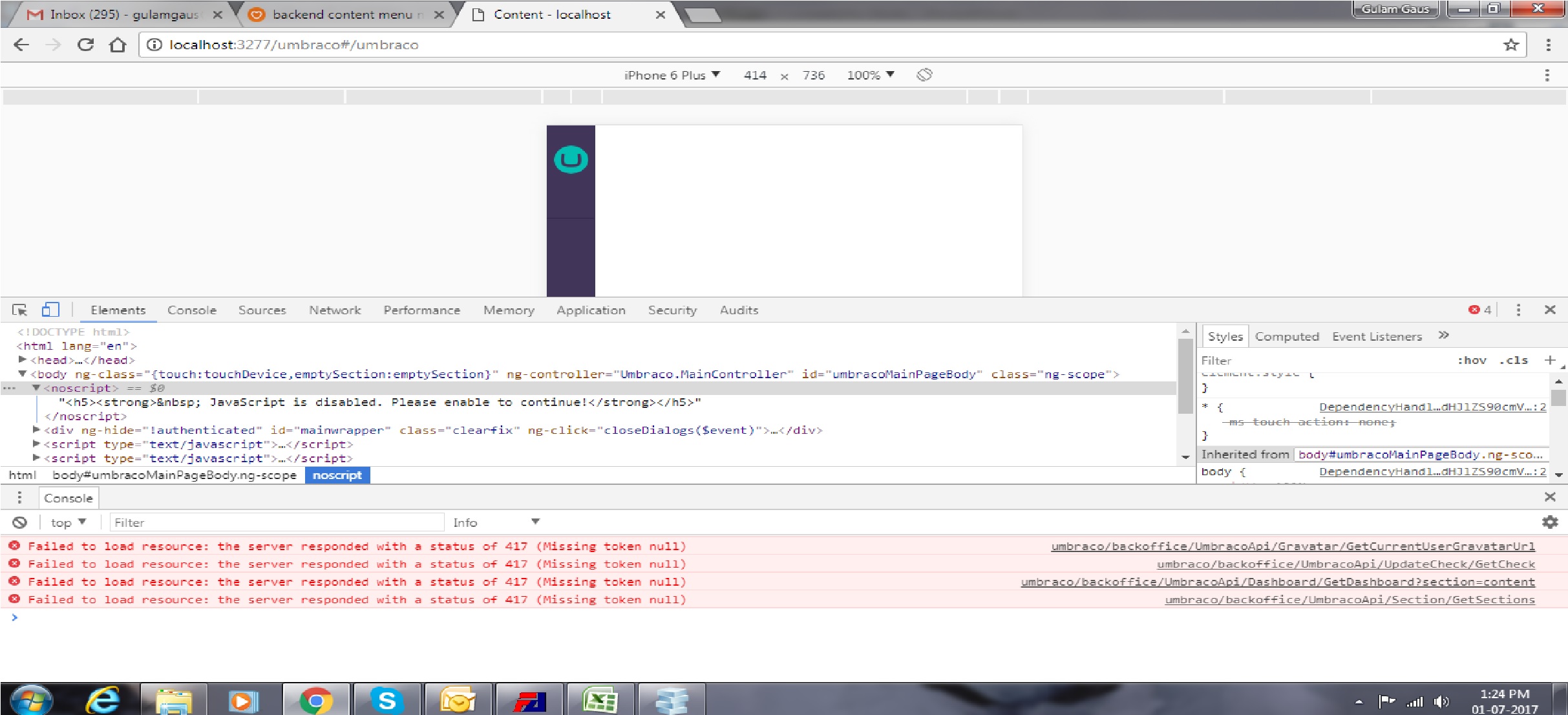Add new style rule with plus icon
The width and height of the screenshot is (1568, 715).
(1550, 360)
